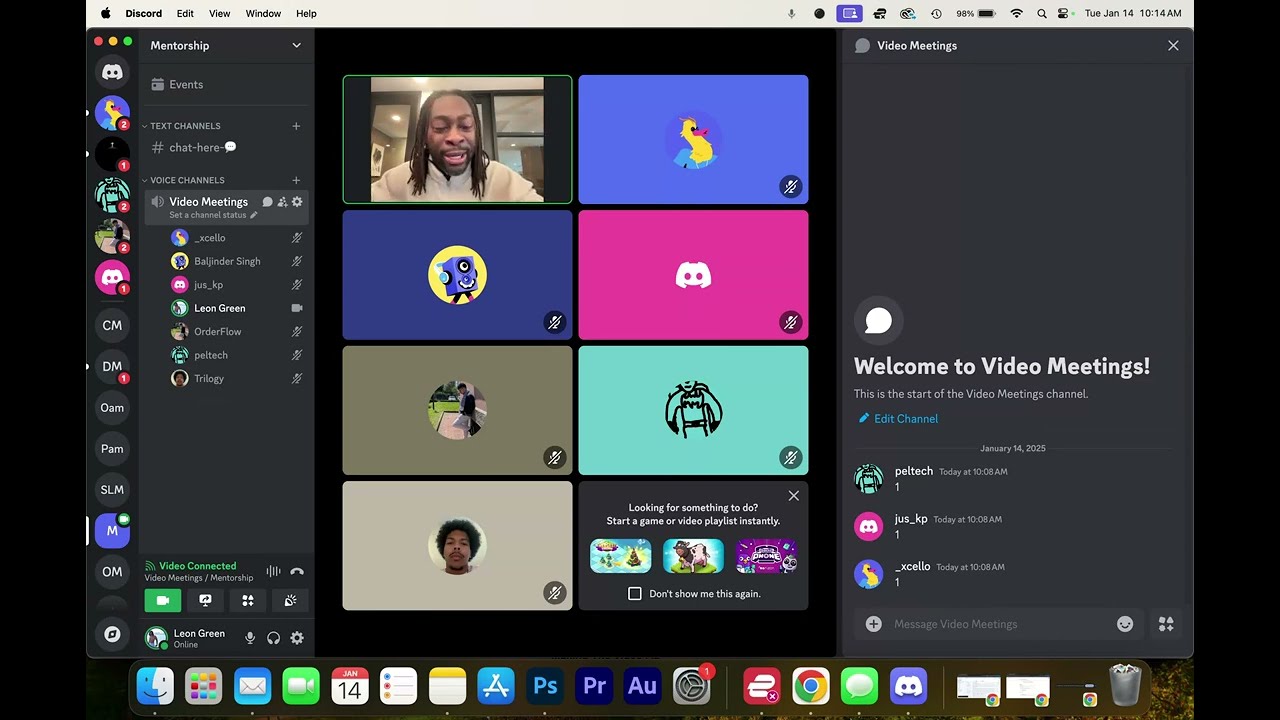Viewport: 1280px width, 720px height.
Task: Open the pink Discord logo server
Action: tap(112, 277)
